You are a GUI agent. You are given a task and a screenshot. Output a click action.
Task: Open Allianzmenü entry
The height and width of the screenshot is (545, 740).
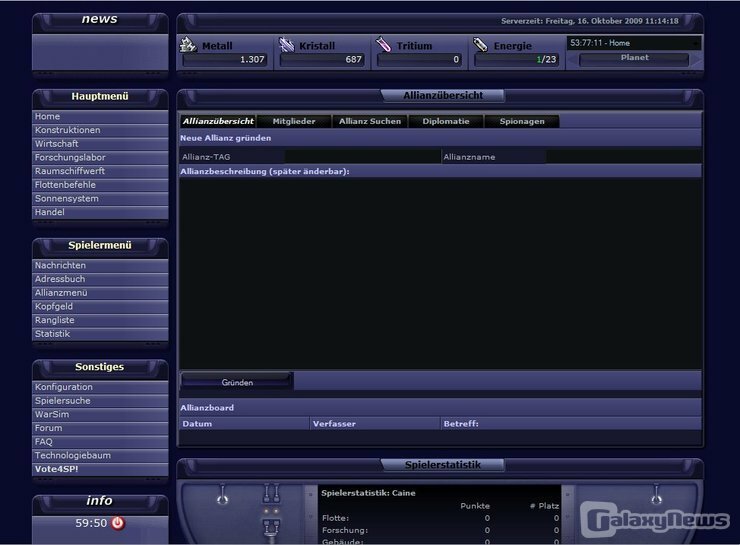coord(100,293)
